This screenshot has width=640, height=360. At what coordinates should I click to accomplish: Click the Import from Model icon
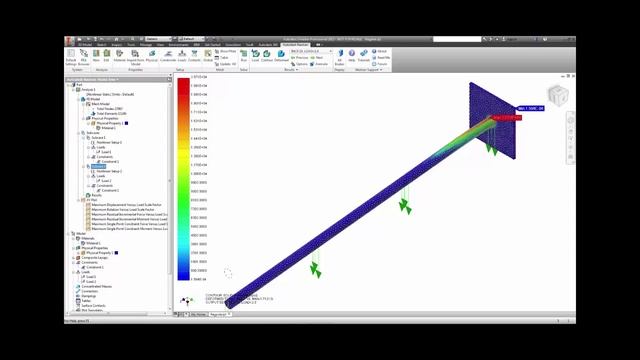[135, 57]
